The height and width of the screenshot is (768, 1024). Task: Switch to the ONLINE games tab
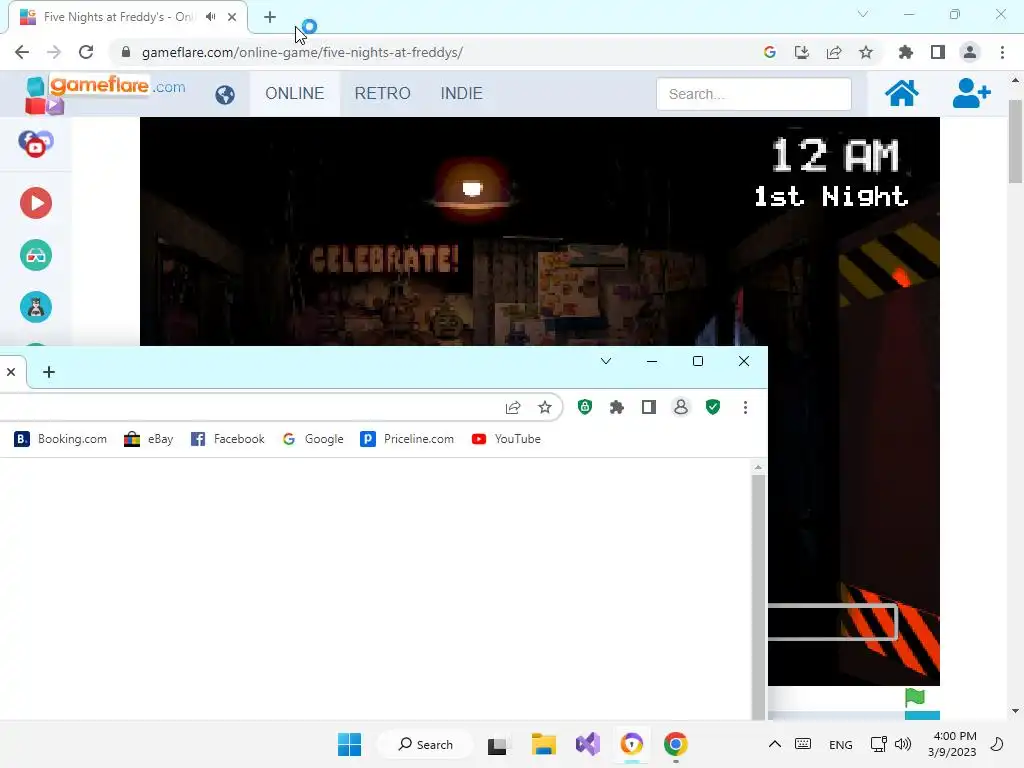click(295, 93)
